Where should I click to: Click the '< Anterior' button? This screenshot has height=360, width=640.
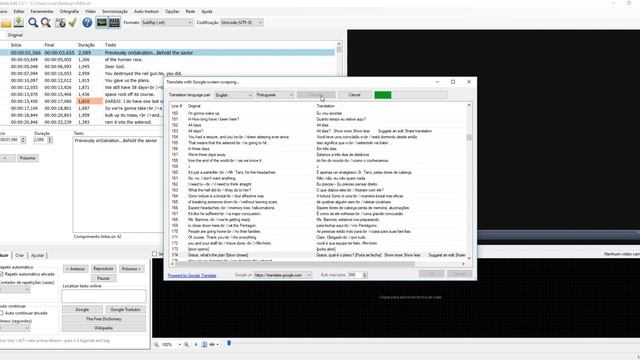(x=76, y=269)
